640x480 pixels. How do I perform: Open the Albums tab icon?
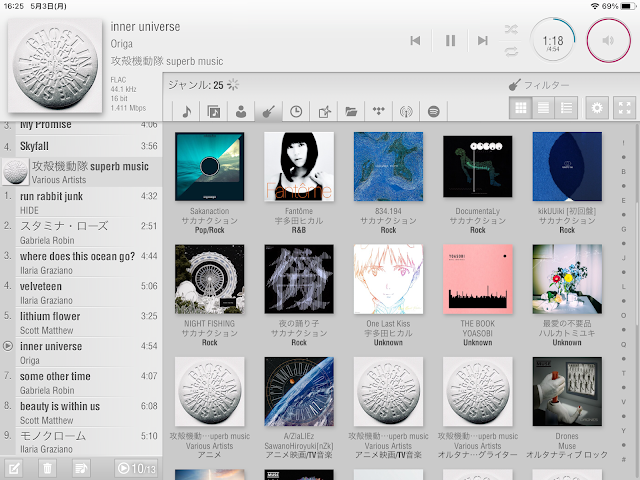pyautogui.click(x=213, y=111)
